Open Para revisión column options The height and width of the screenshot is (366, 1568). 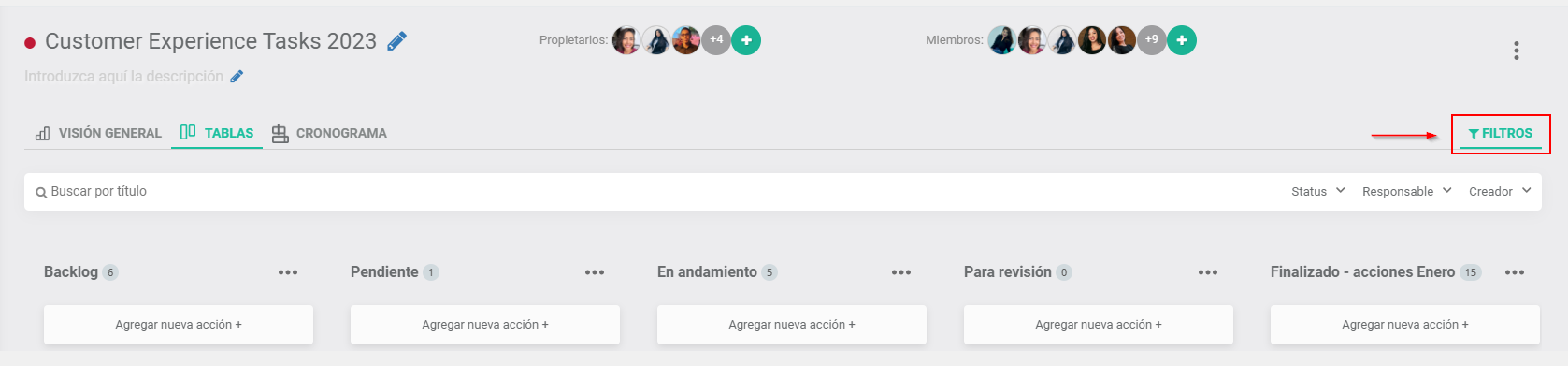(x=1208, y=272)
